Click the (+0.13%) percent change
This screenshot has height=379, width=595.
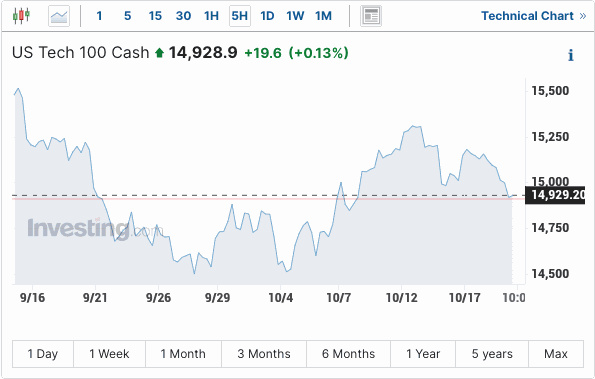[x=319, y=53]
